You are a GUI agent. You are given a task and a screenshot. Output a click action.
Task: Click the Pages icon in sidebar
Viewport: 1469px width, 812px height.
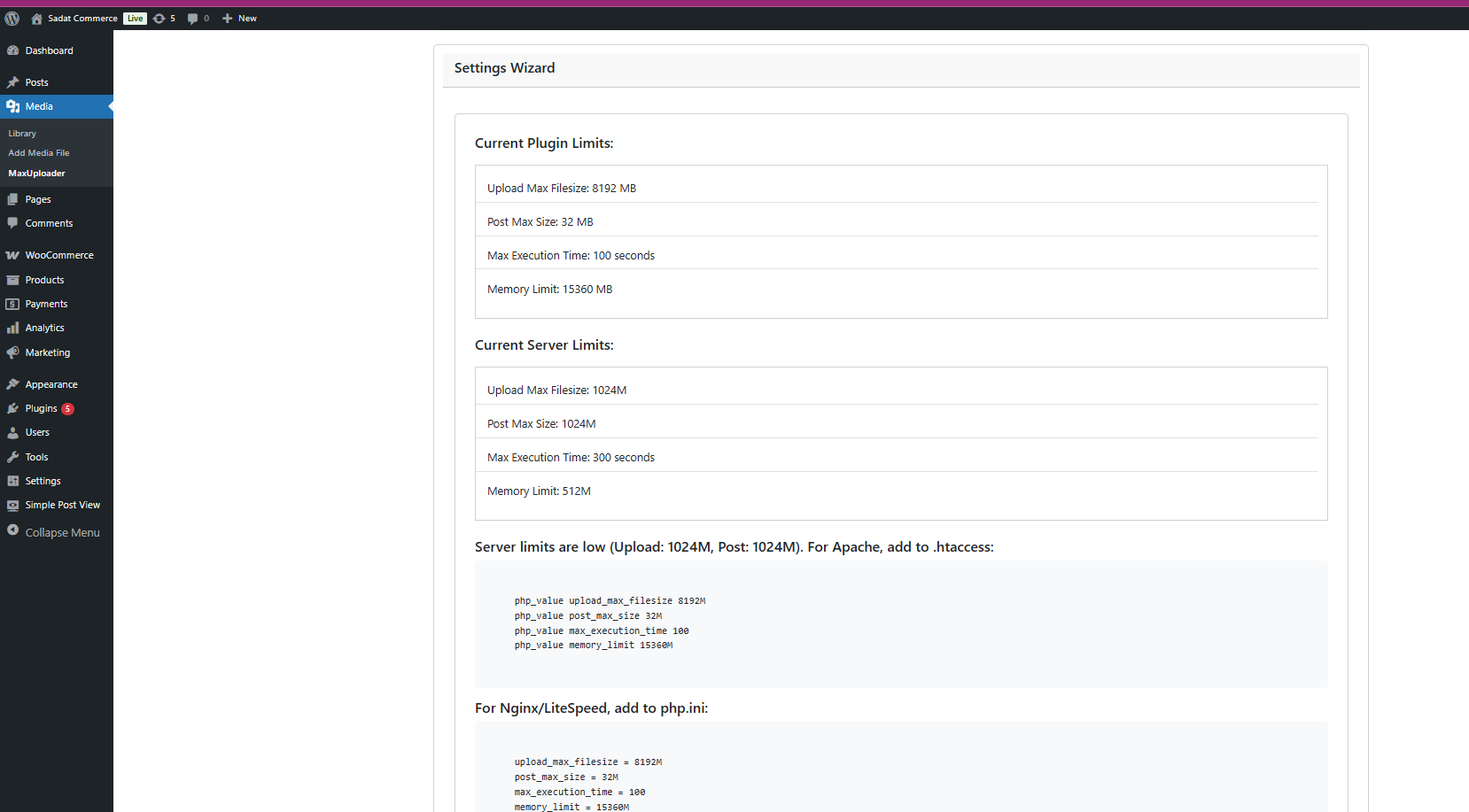pyautogui.click(x=12, y=199)
